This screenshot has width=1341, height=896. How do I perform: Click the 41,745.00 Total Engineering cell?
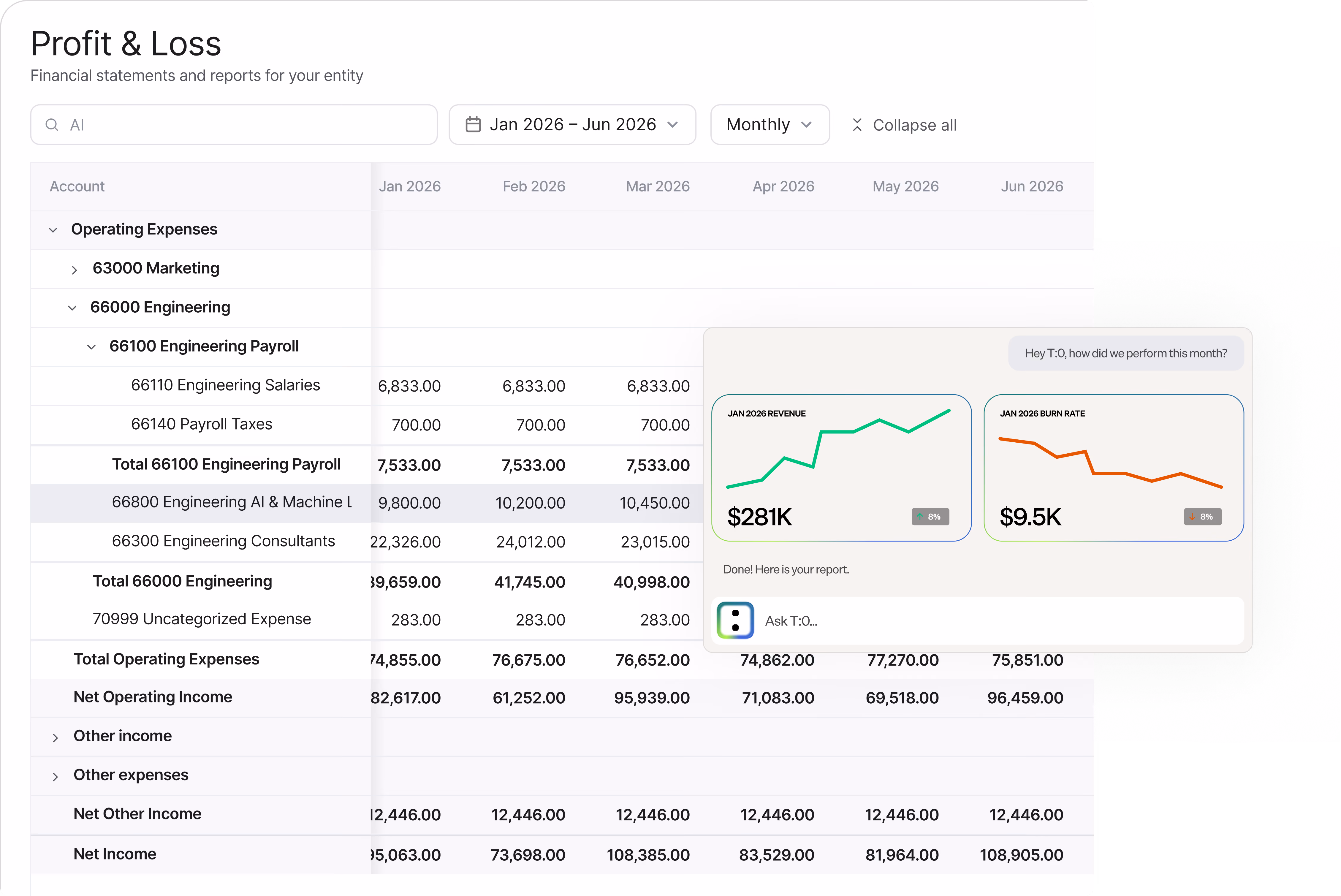point(530,582)
